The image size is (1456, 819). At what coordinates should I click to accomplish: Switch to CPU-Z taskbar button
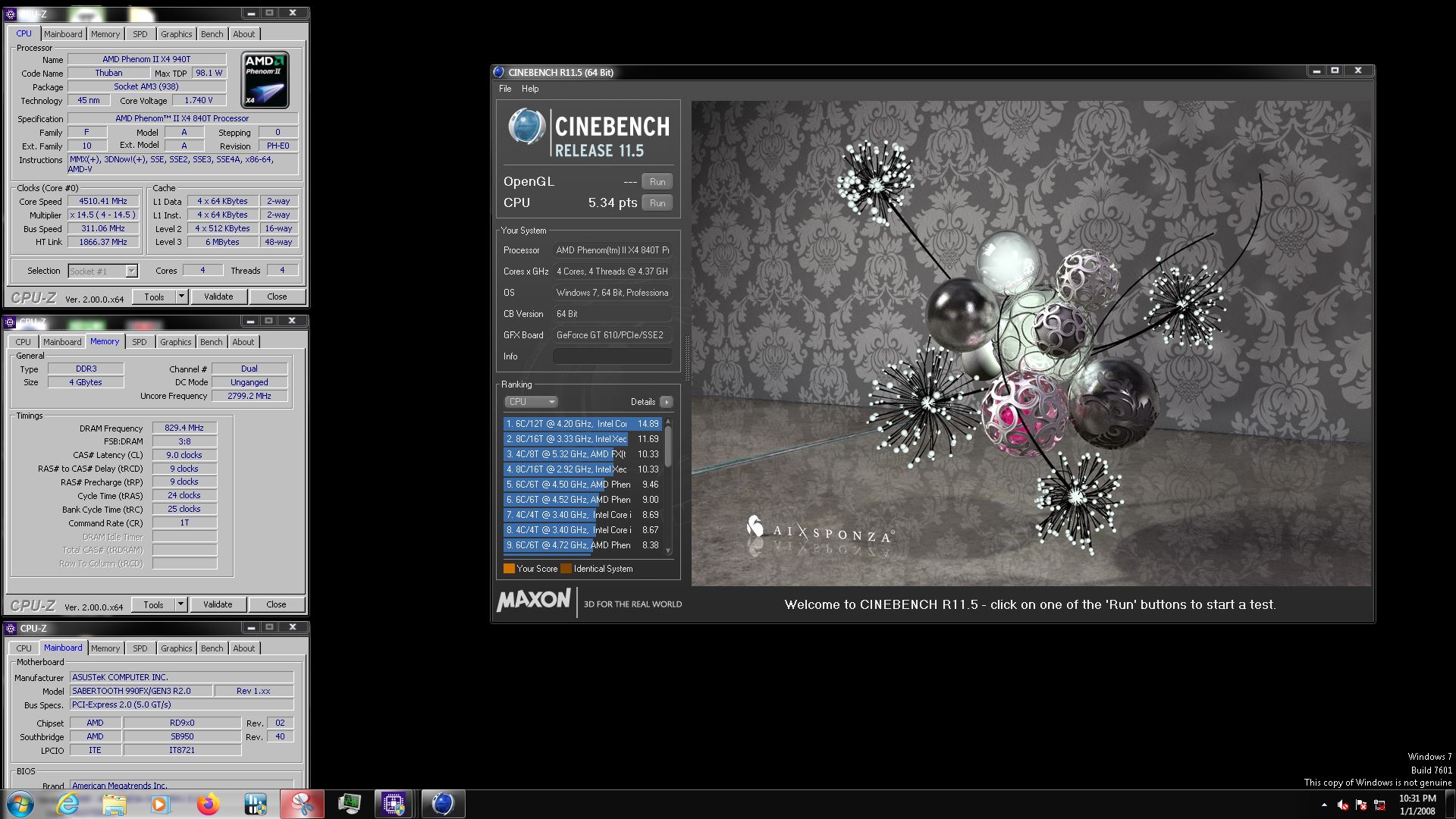394,804
